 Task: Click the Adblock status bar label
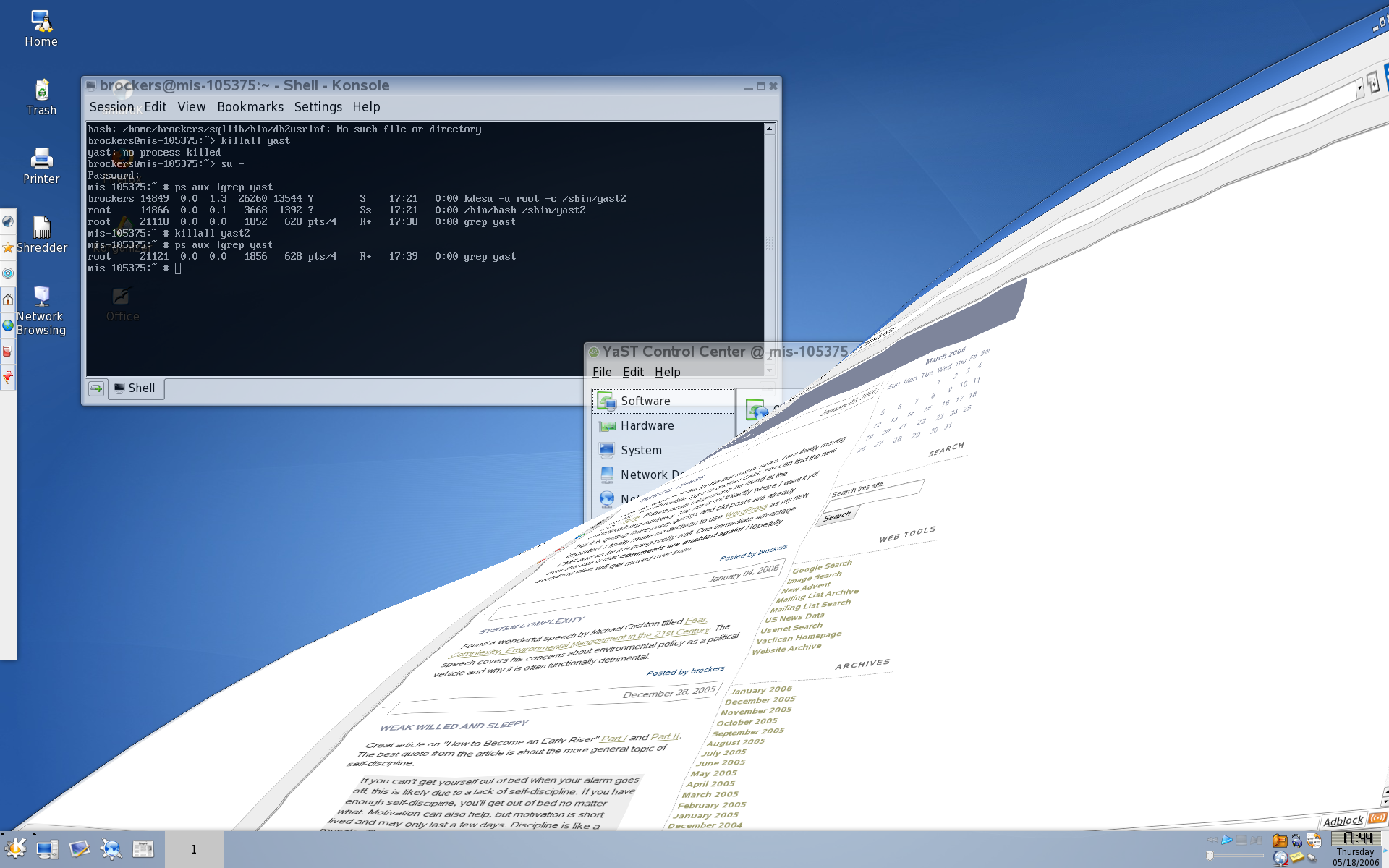pyautogui.click(x=1343, y=821)
